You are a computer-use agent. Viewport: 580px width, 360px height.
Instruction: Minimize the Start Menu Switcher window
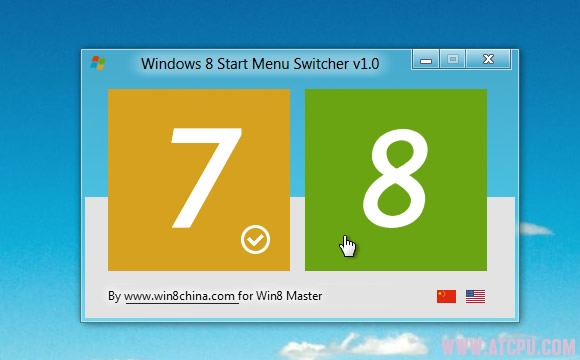[426, 60]
